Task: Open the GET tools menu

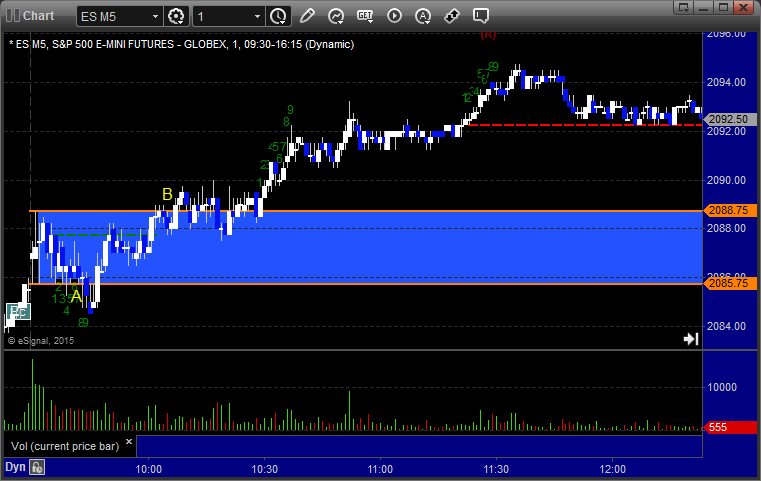Action: 365,16
